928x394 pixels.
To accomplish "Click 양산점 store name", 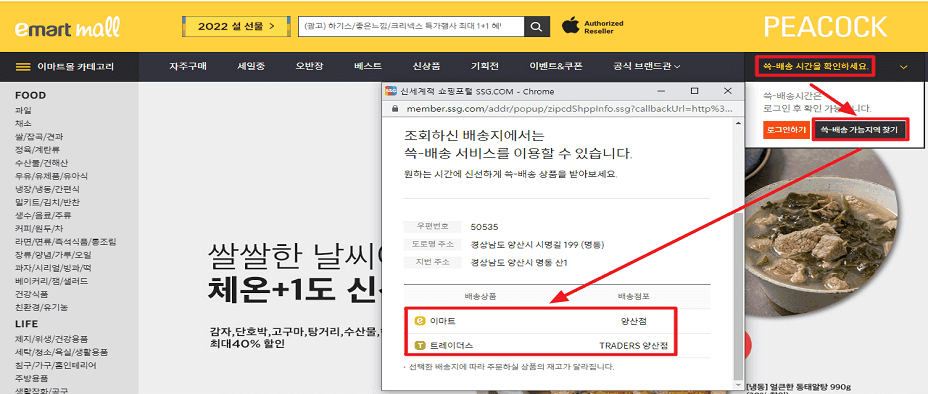I will point(633,321).
